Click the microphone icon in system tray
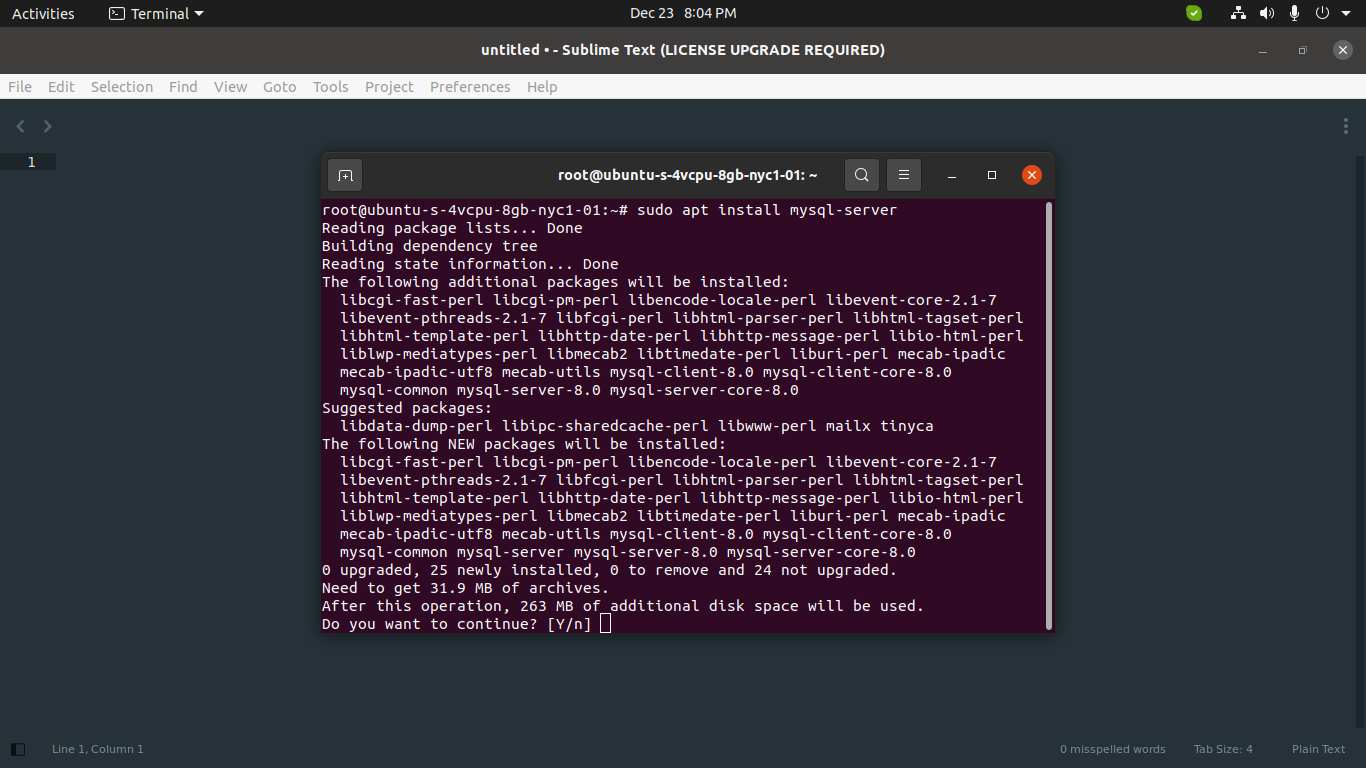1366x768 pixels. 1294,13
